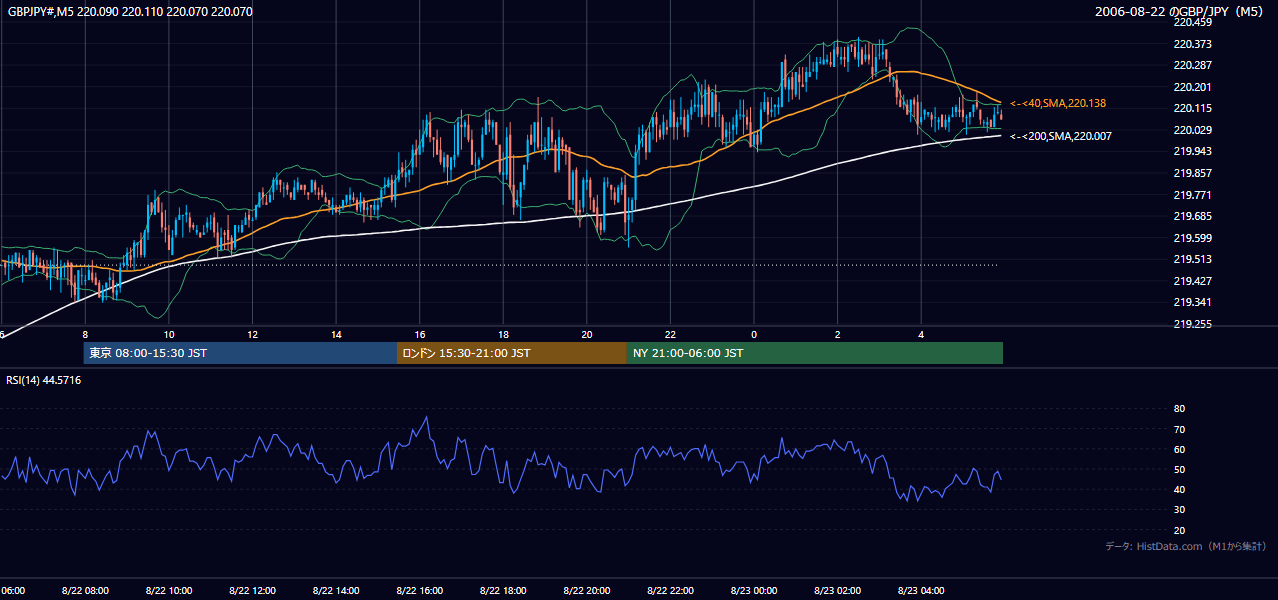Click price axis value 219.255
1278x600 pixels.
(x=1192, y=324)
